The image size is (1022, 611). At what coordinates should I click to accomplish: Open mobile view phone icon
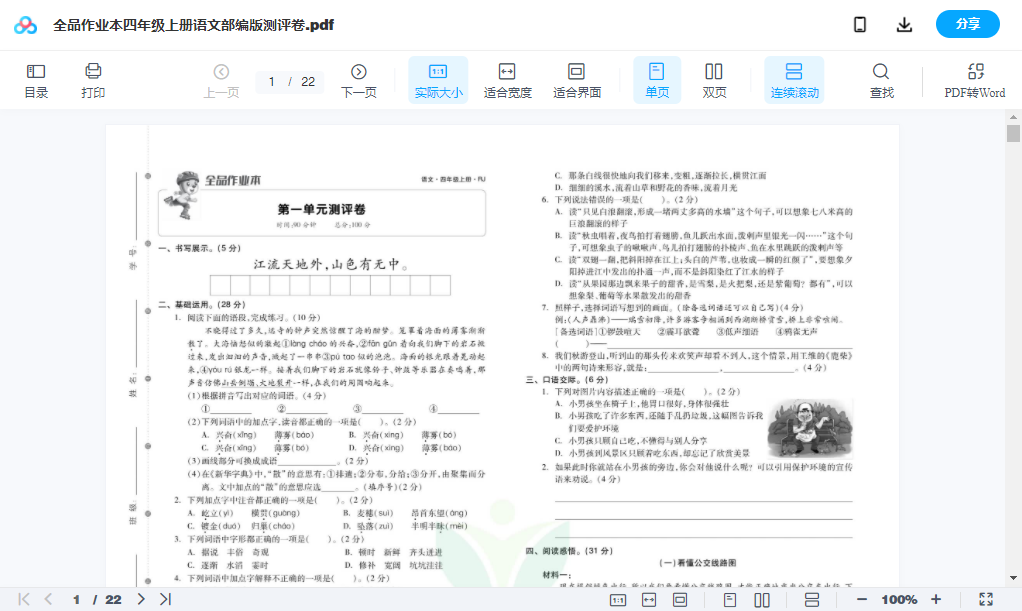click(860, 25)
